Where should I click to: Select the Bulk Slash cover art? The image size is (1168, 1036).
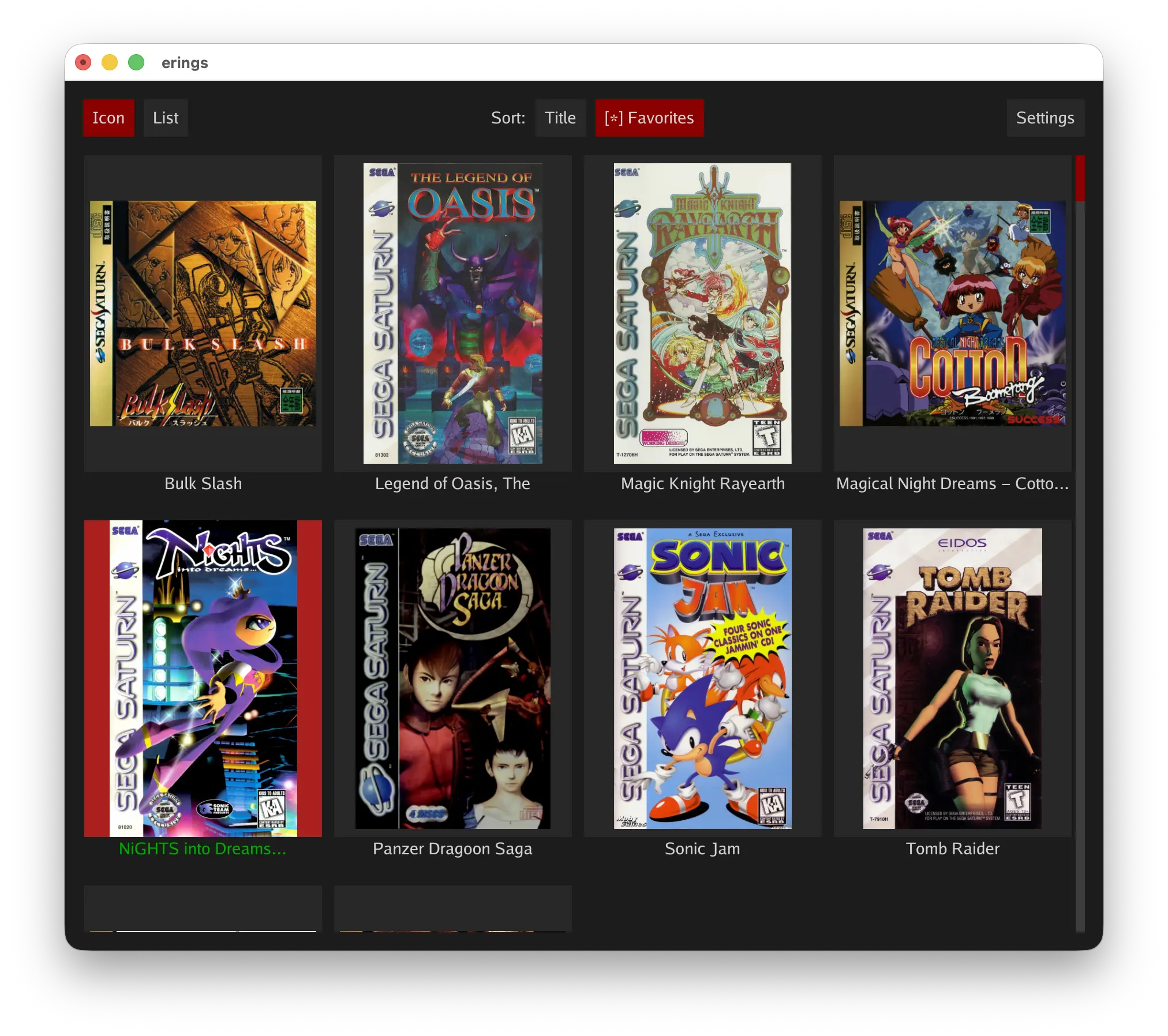tap(203, 313)
